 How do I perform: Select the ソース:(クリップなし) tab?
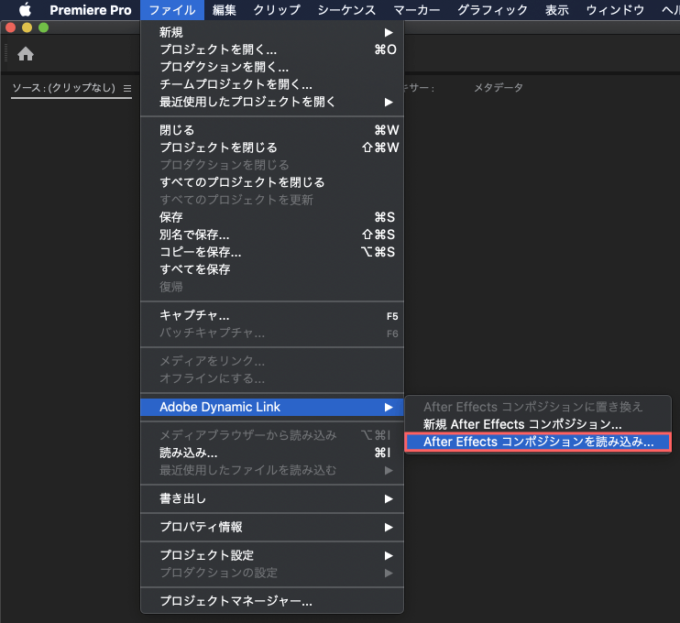click(x=64, y=88)
